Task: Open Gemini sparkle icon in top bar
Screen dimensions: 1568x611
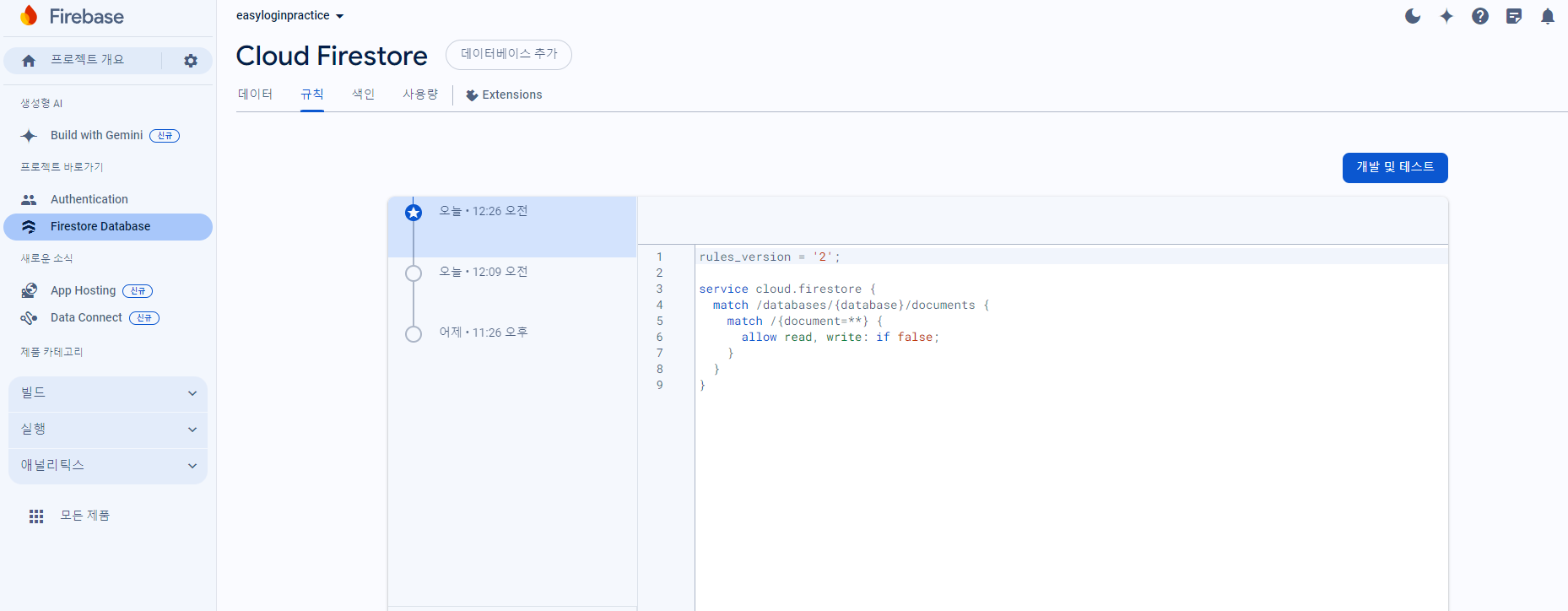Action: pos(1446,16)
